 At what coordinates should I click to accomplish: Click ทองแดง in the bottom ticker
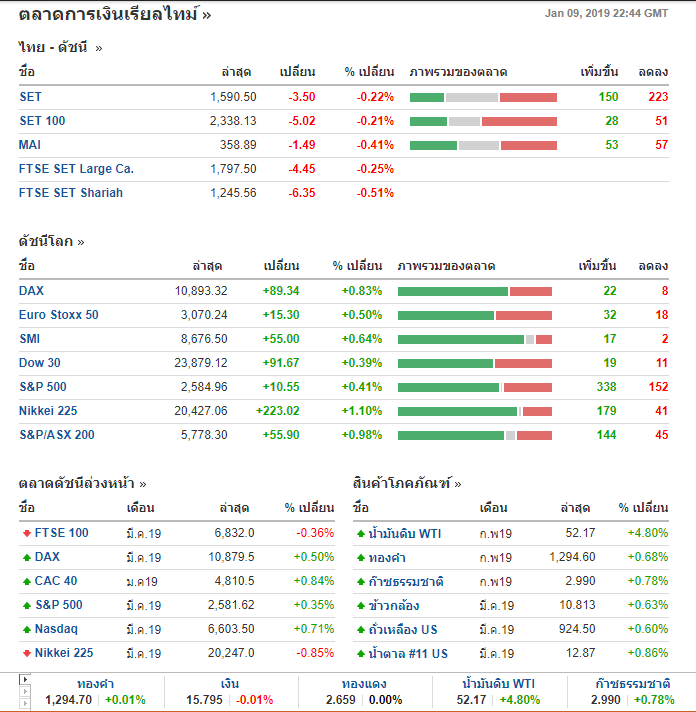[x=364, y=684]
